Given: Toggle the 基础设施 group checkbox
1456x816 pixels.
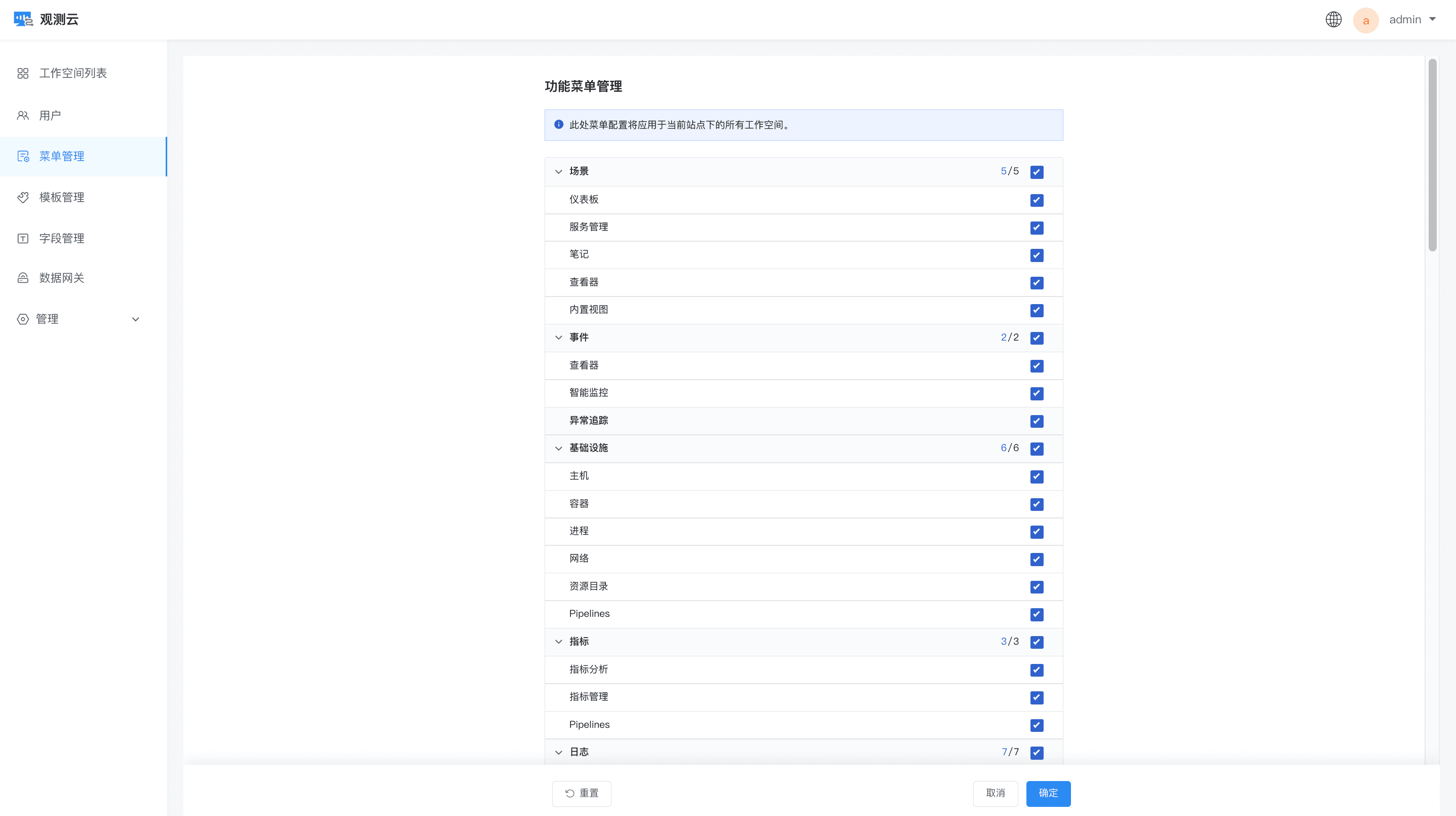Looking at the screenshot, I should pyautogui.click(x=1037, y=449).
